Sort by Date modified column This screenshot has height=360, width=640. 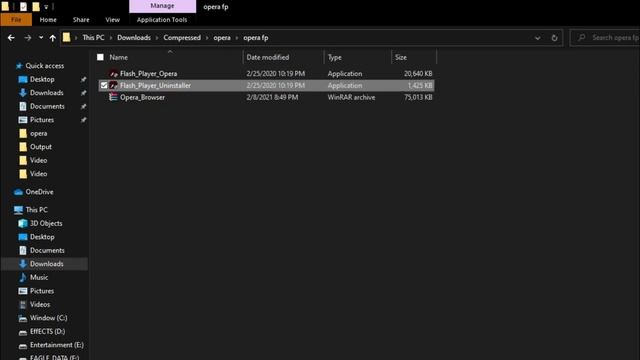click(x=268, y=58)
